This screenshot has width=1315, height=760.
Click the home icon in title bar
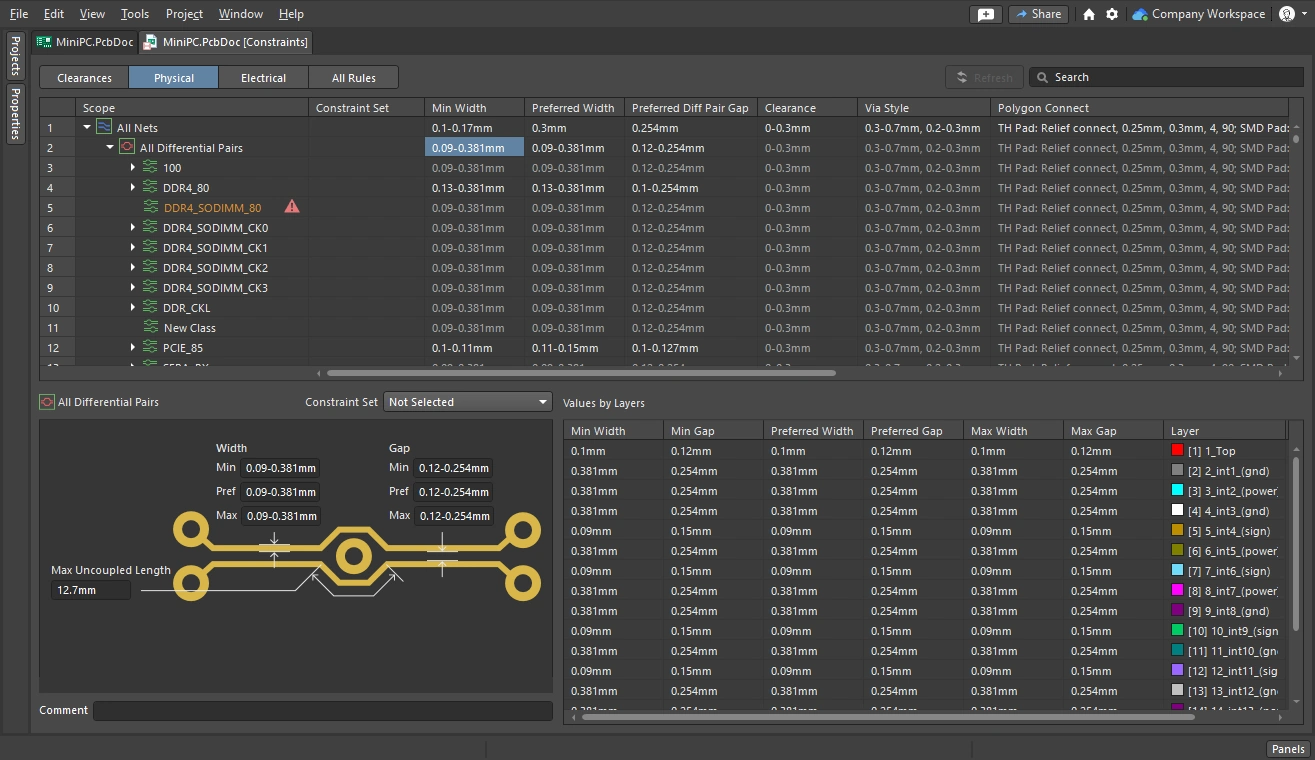click(1089, 14)
